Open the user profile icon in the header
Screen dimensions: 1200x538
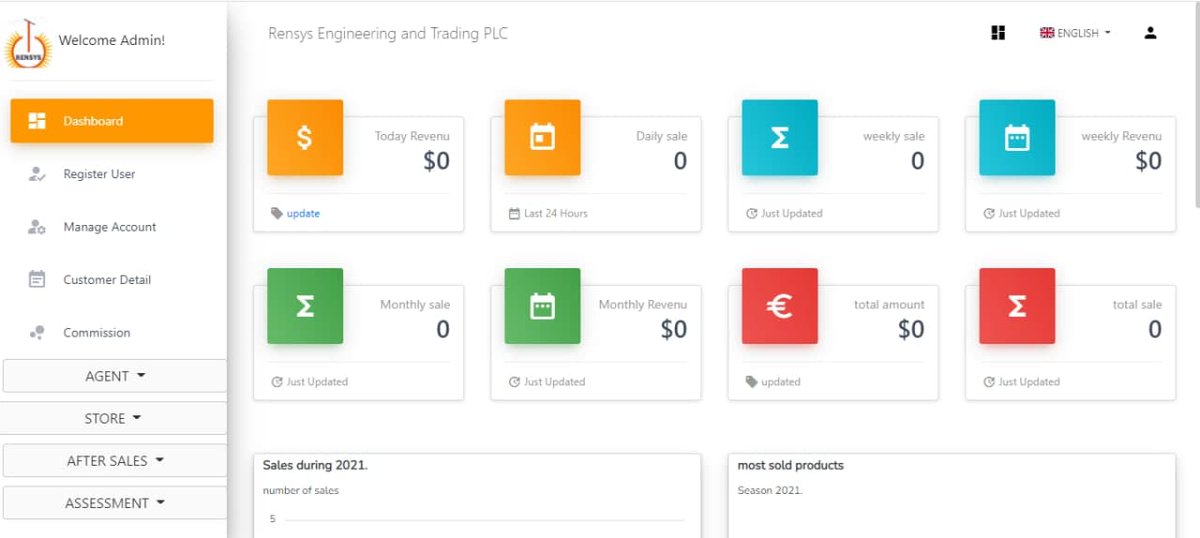coord(1150,33)
